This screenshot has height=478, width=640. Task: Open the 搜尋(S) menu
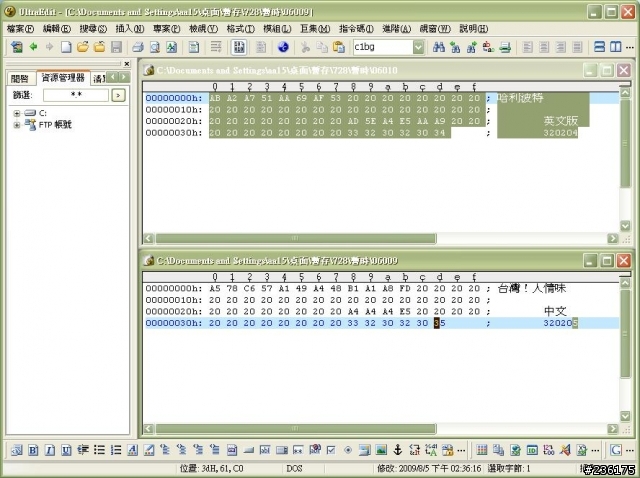click(x=93, y=29)
